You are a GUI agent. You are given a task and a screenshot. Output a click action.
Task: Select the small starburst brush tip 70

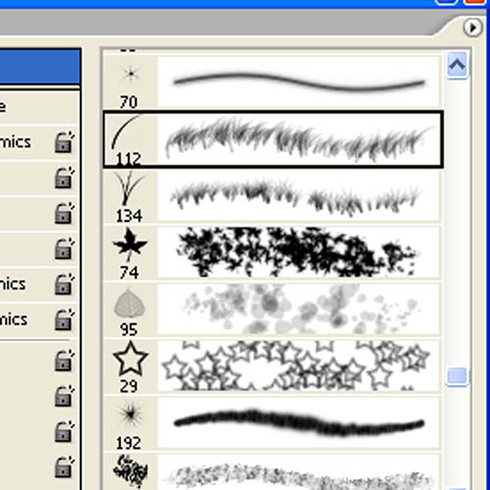[x=130, y=74]
